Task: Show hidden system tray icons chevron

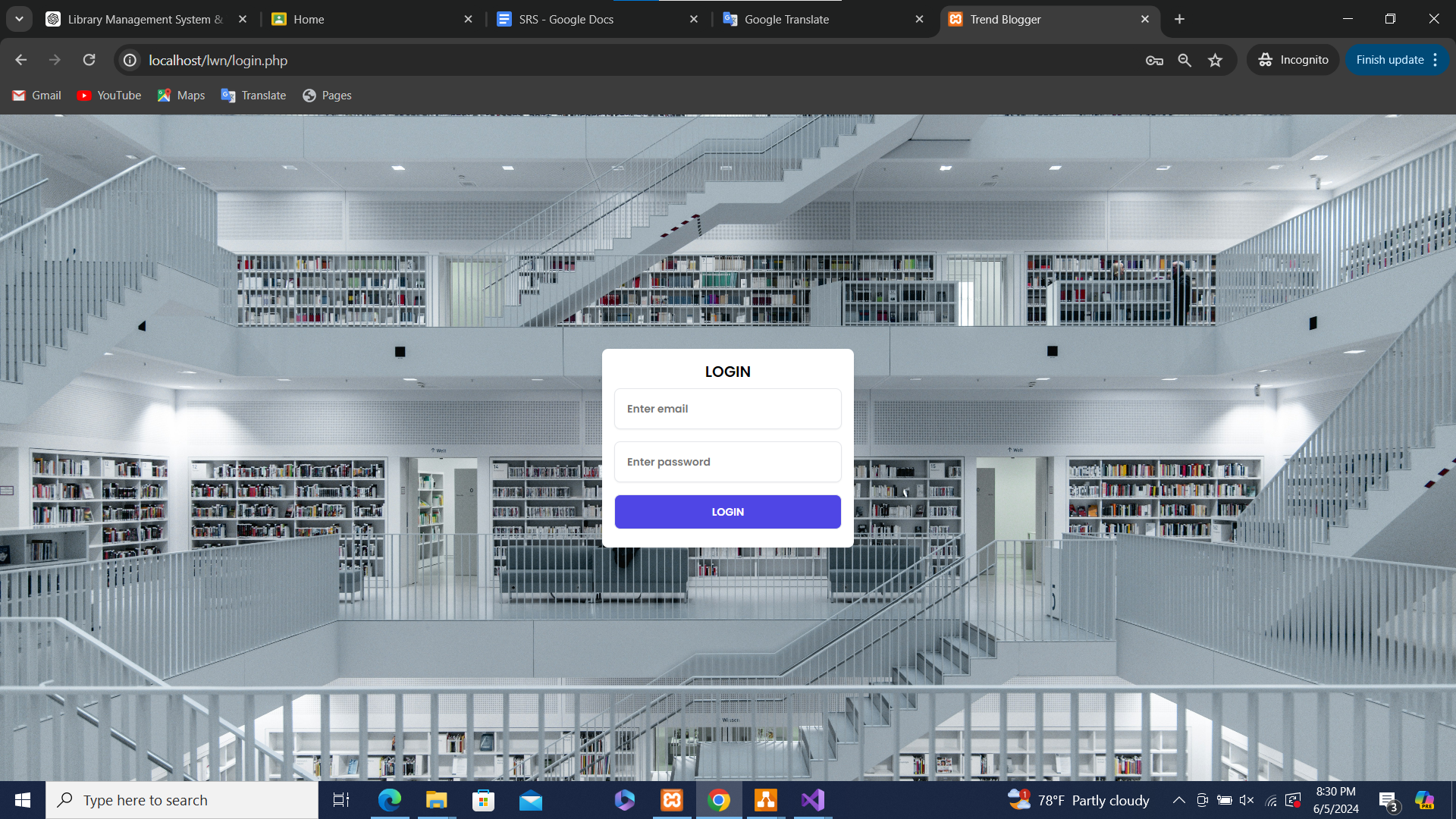Action: tap(1178, 800)
